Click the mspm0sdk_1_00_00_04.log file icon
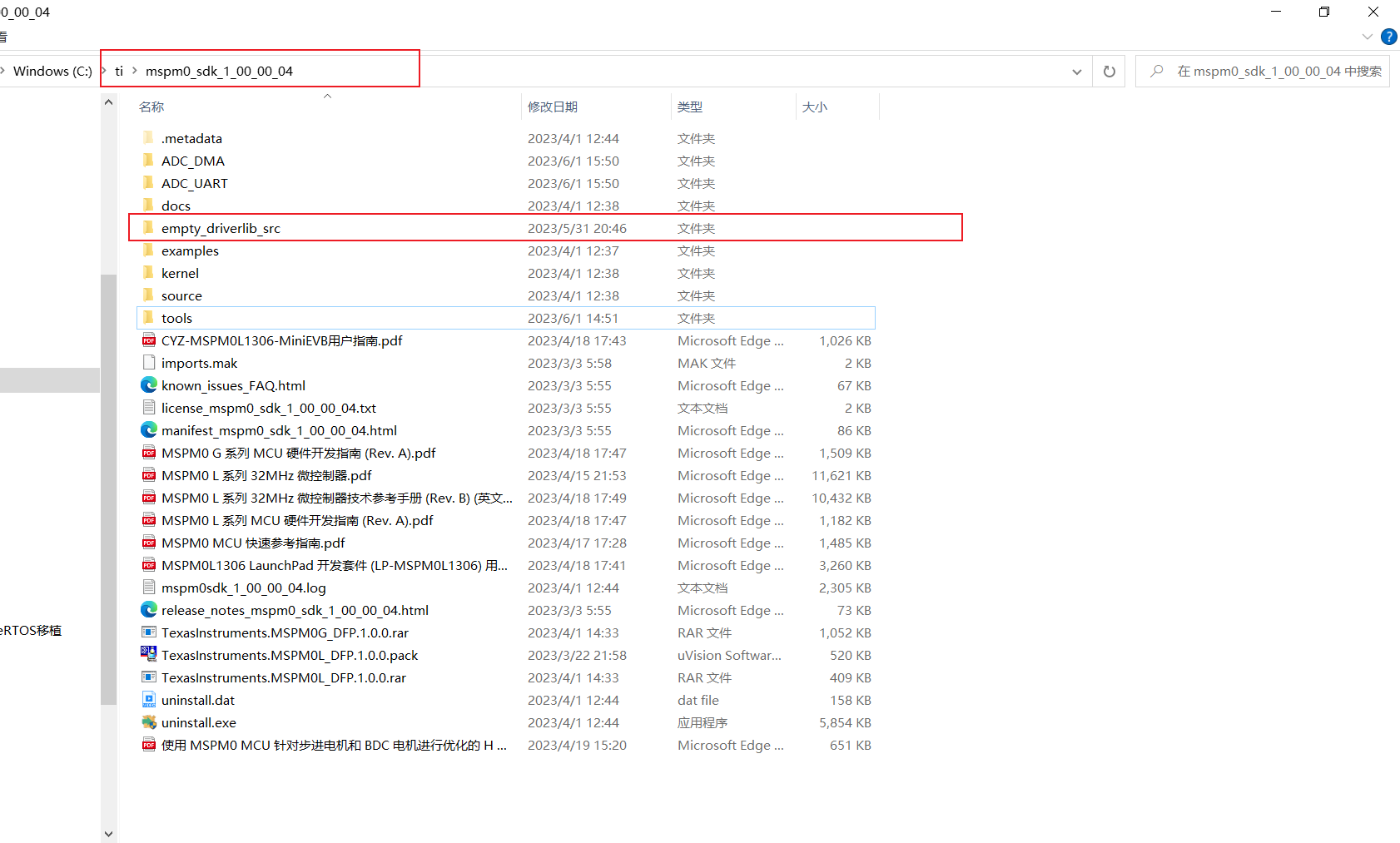 (149, 587)
